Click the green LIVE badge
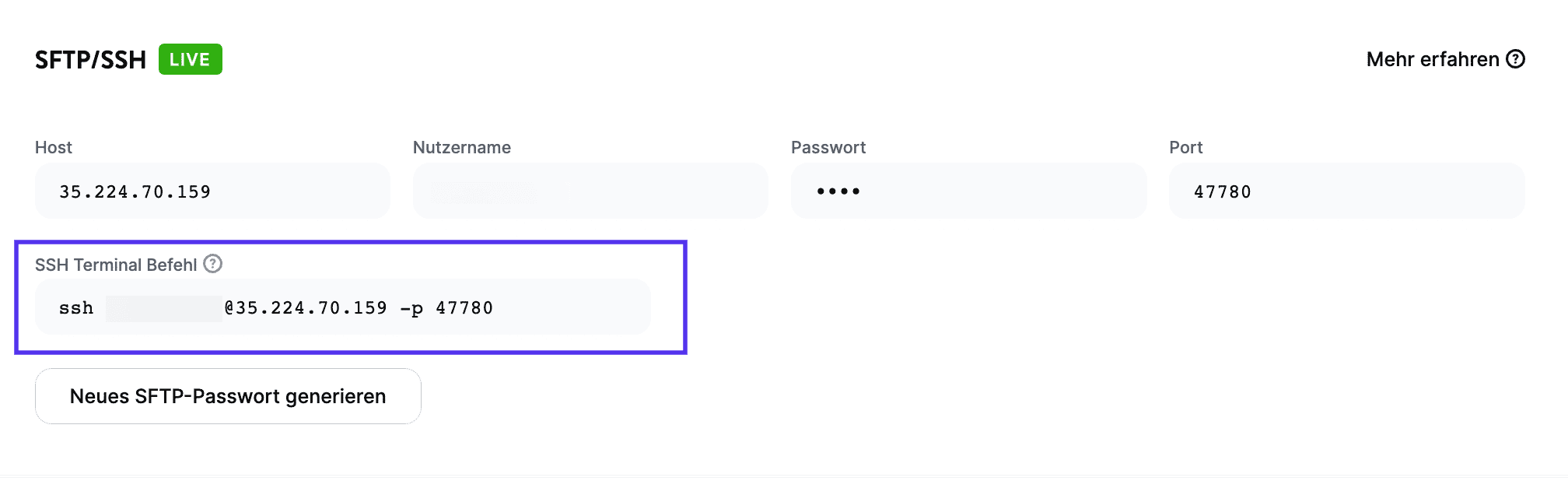1568x481 pixels. tap(191, 59)
